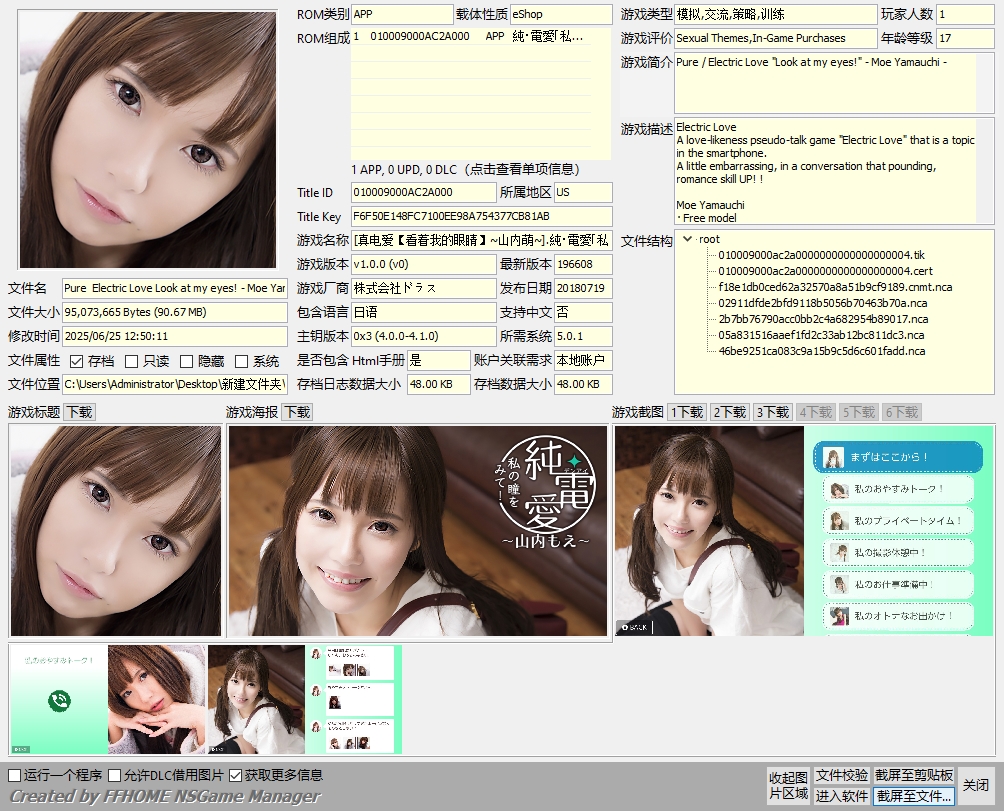1004x811 pixels.
Task: Open the game poster image with 純電愛 logo
Action: [417, 531]
